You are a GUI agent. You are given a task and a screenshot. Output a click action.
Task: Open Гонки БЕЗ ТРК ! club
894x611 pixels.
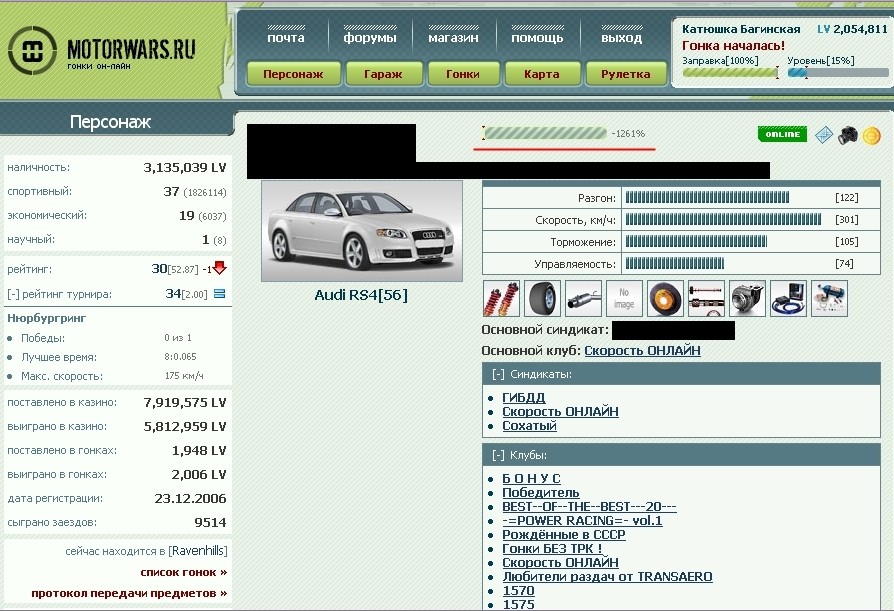(x=552, y=548)
